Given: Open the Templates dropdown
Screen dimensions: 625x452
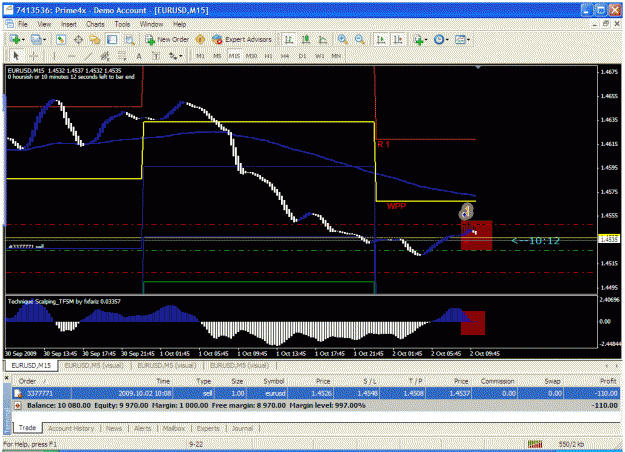Looking at the screenshot, I should (462, 39).
